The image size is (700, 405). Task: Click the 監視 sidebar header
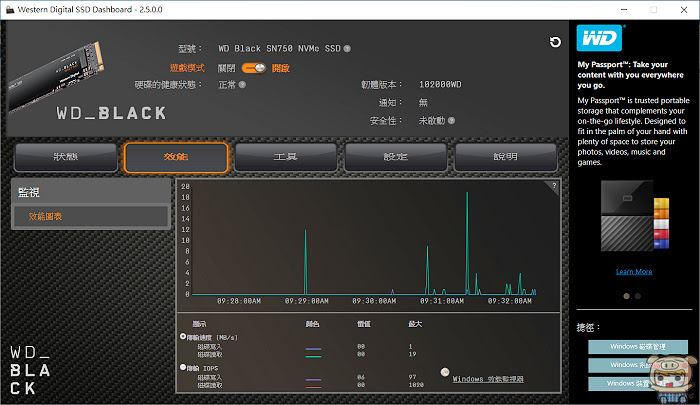(x=91, y=192)
